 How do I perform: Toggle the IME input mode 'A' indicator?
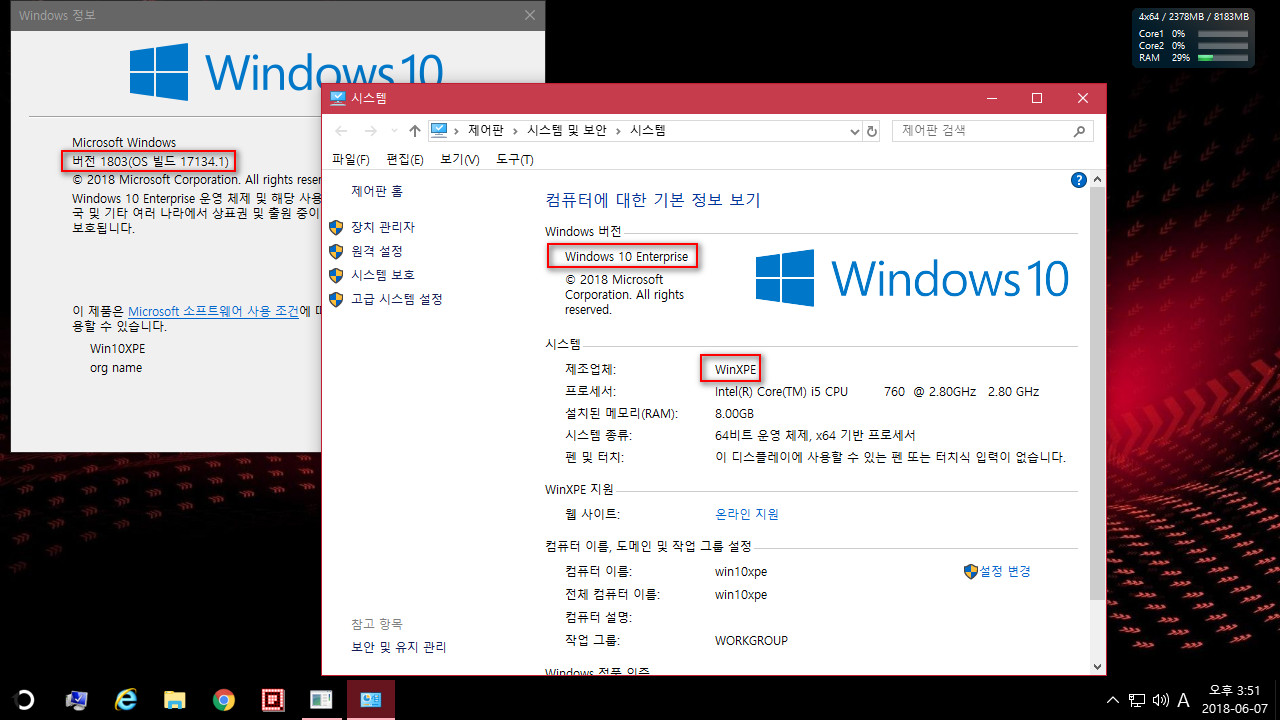coord(1184,700)
